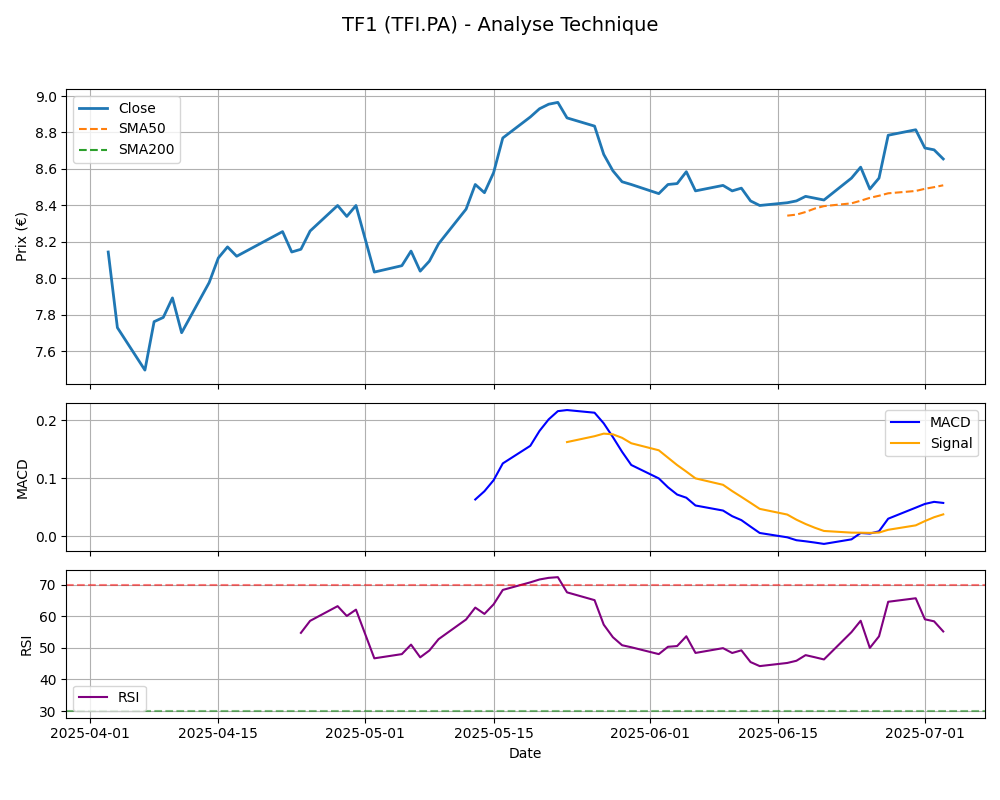Click the "40" RSI tick label
Screen dimensions: 1000x800
tap(50, 680)
